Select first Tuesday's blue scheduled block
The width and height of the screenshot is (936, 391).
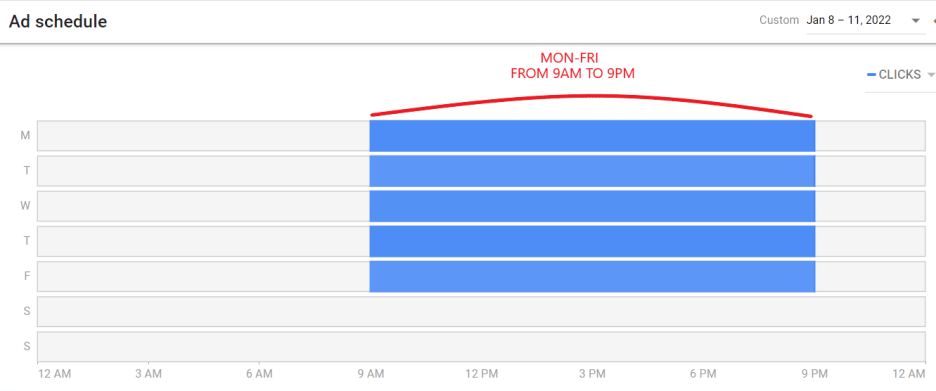(592, 171)
